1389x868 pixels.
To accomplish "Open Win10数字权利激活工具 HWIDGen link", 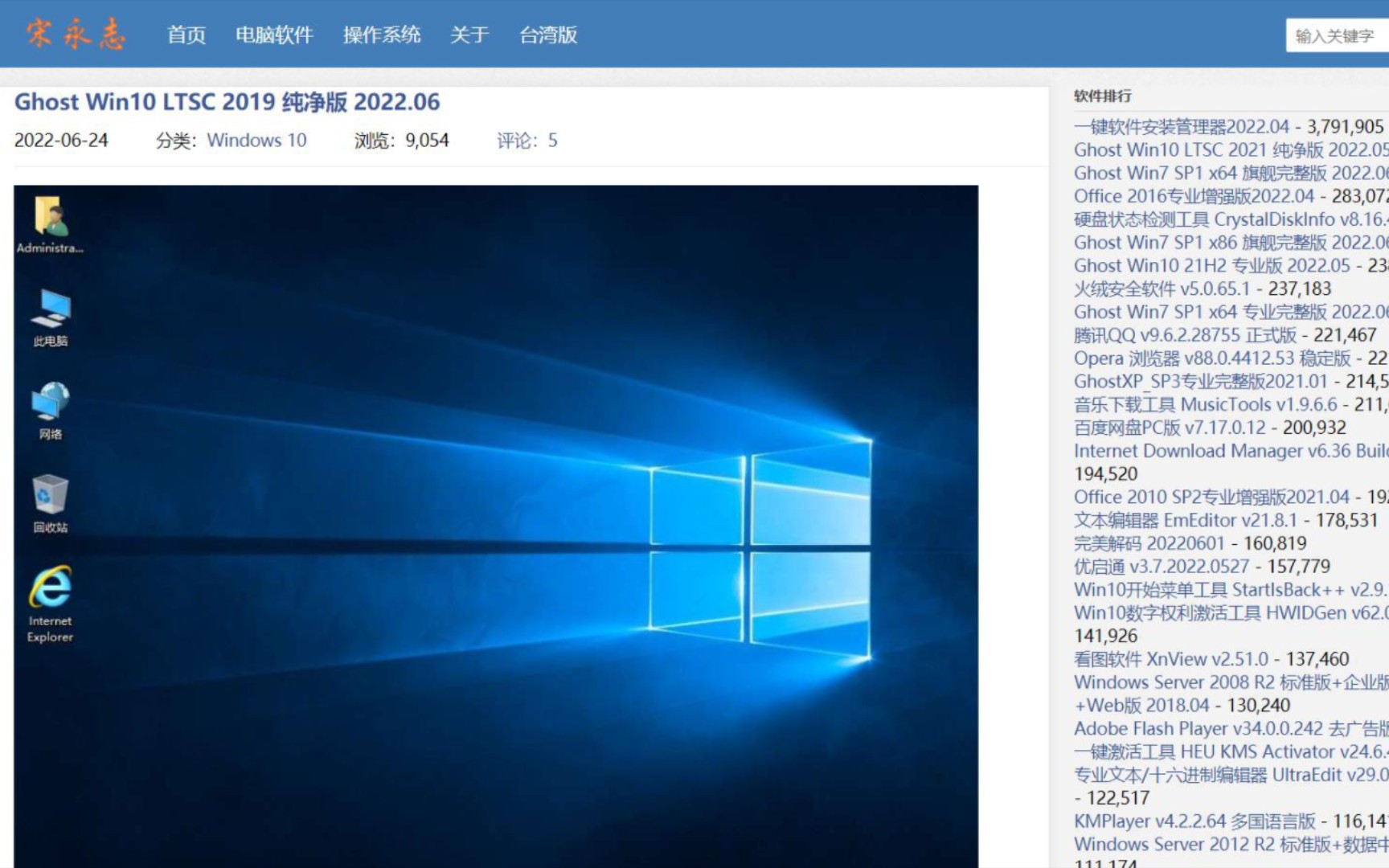I will (x=1231, y=613).
